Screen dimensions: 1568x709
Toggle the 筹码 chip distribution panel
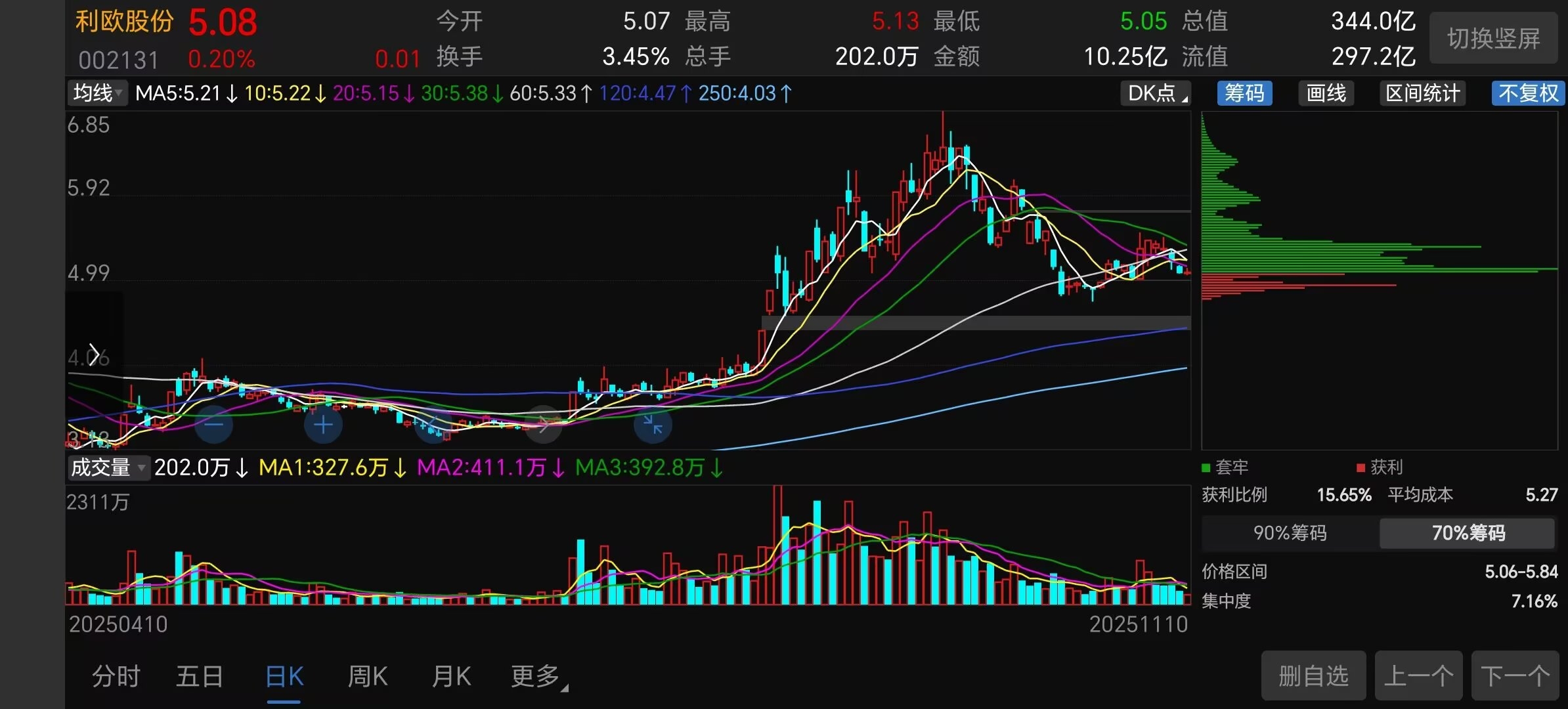coord(1244,93)
